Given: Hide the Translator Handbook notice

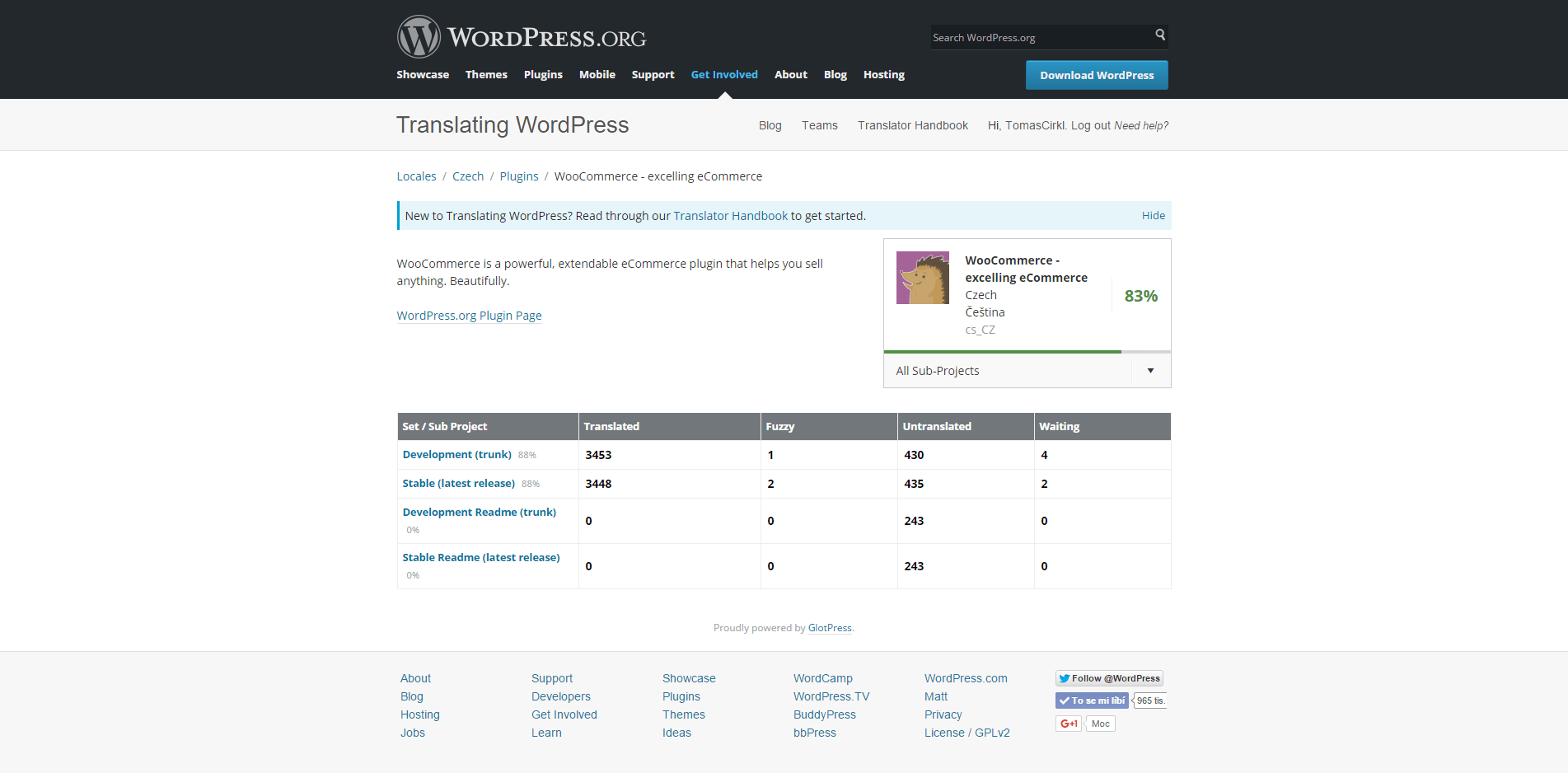Looking at the screenshot, I should point(1153,216).
